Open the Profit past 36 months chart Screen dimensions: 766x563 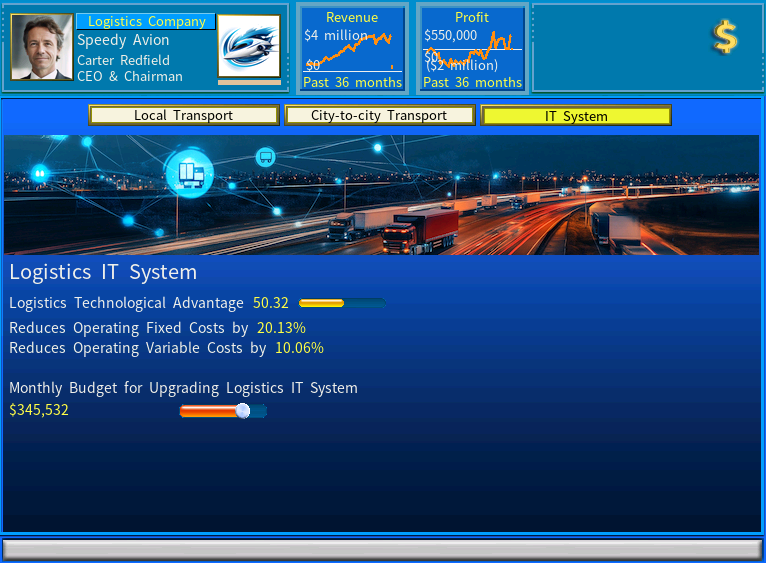coord(472,49)
